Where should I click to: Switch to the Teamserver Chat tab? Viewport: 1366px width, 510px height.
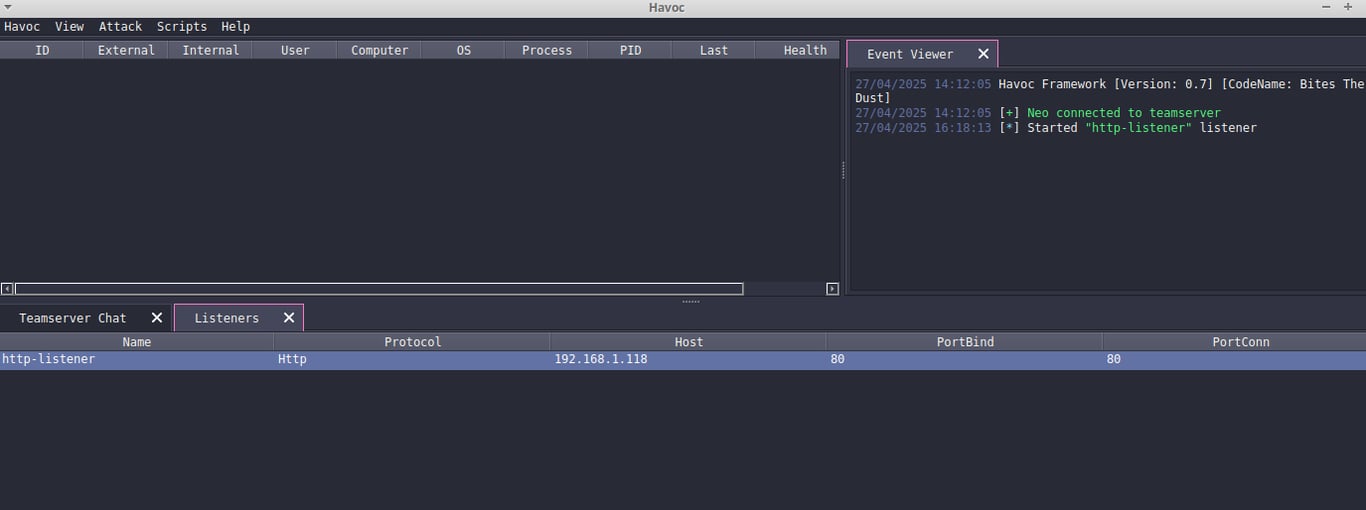coord(73,318)
